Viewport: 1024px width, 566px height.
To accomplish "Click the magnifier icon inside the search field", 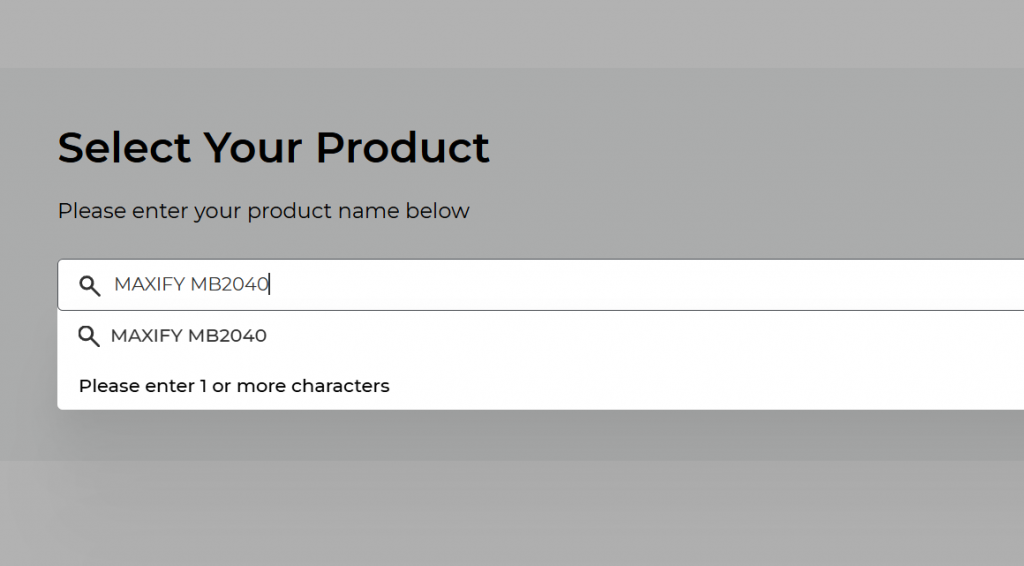I will tap(89, 285).
